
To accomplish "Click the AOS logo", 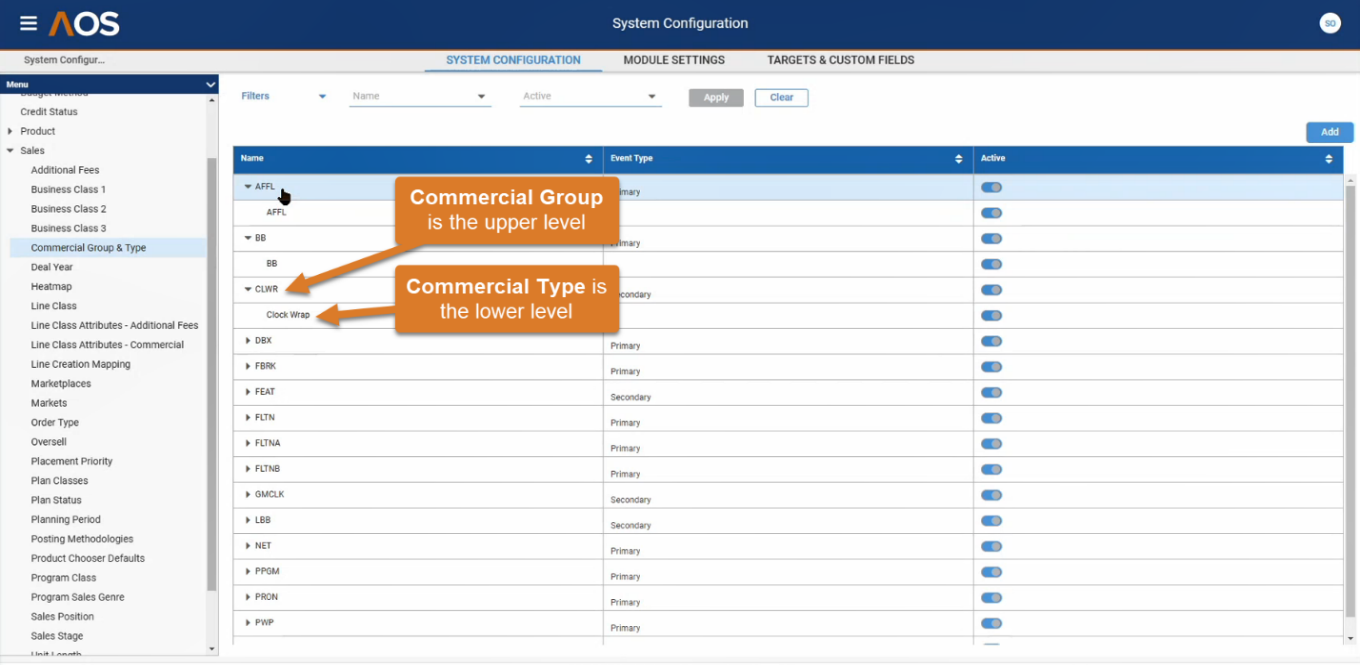I will coord(84,23).
